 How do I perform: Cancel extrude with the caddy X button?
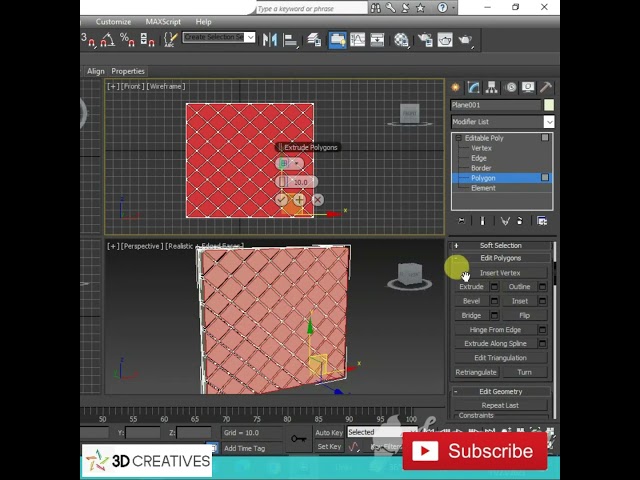pyautogui.click(x=318, y=200)
